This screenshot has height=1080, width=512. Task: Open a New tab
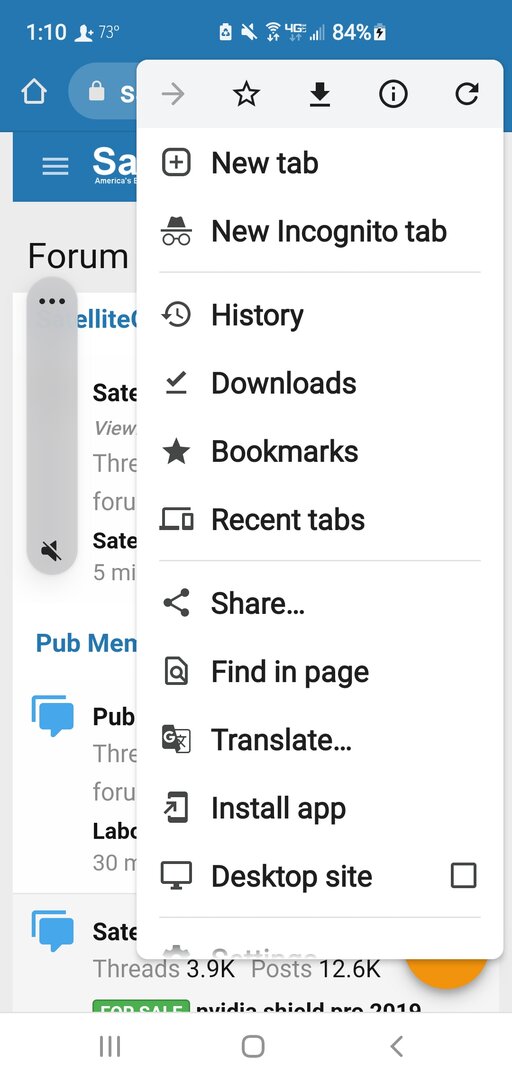[x=320, y=163]
